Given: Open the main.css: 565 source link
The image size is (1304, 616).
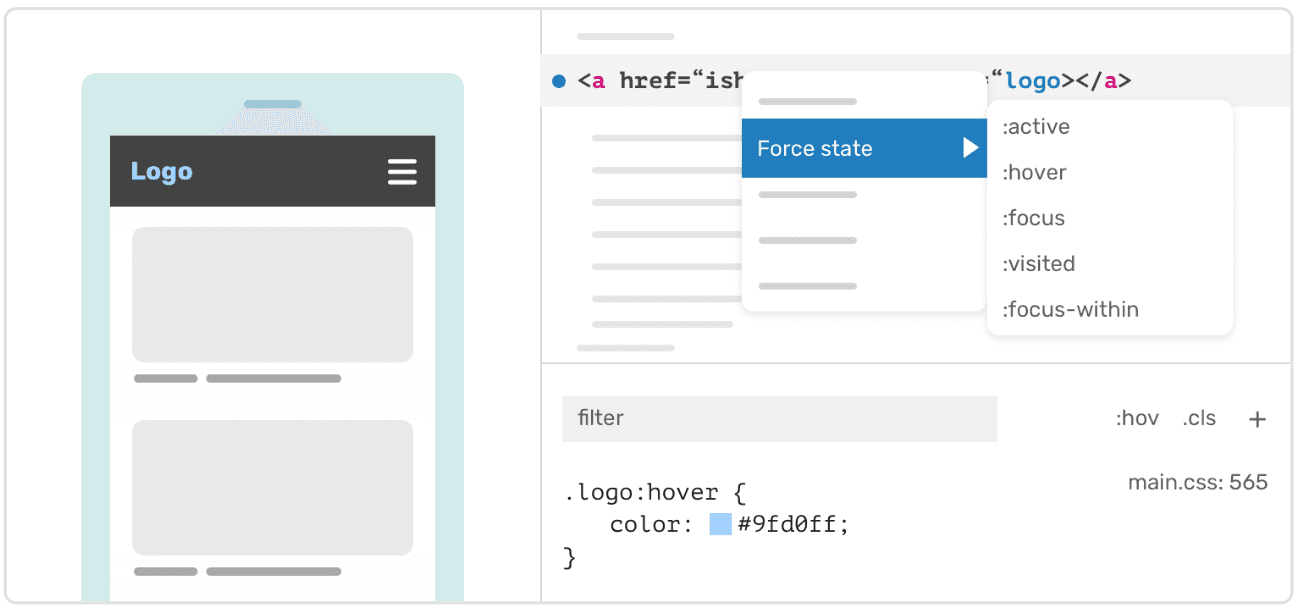Looking at the screenshot, I should [1197, 483].
